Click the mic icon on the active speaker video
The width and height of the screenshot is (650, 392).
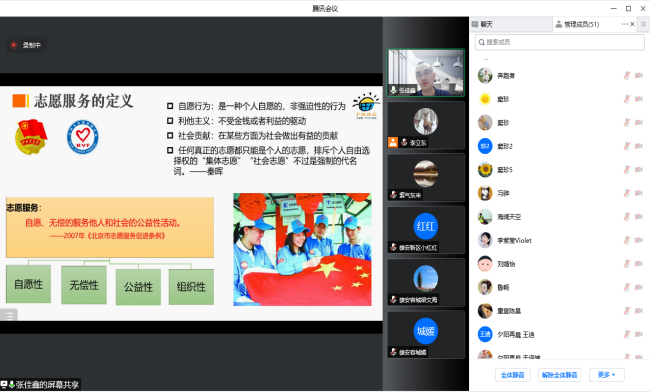[393, 90]
